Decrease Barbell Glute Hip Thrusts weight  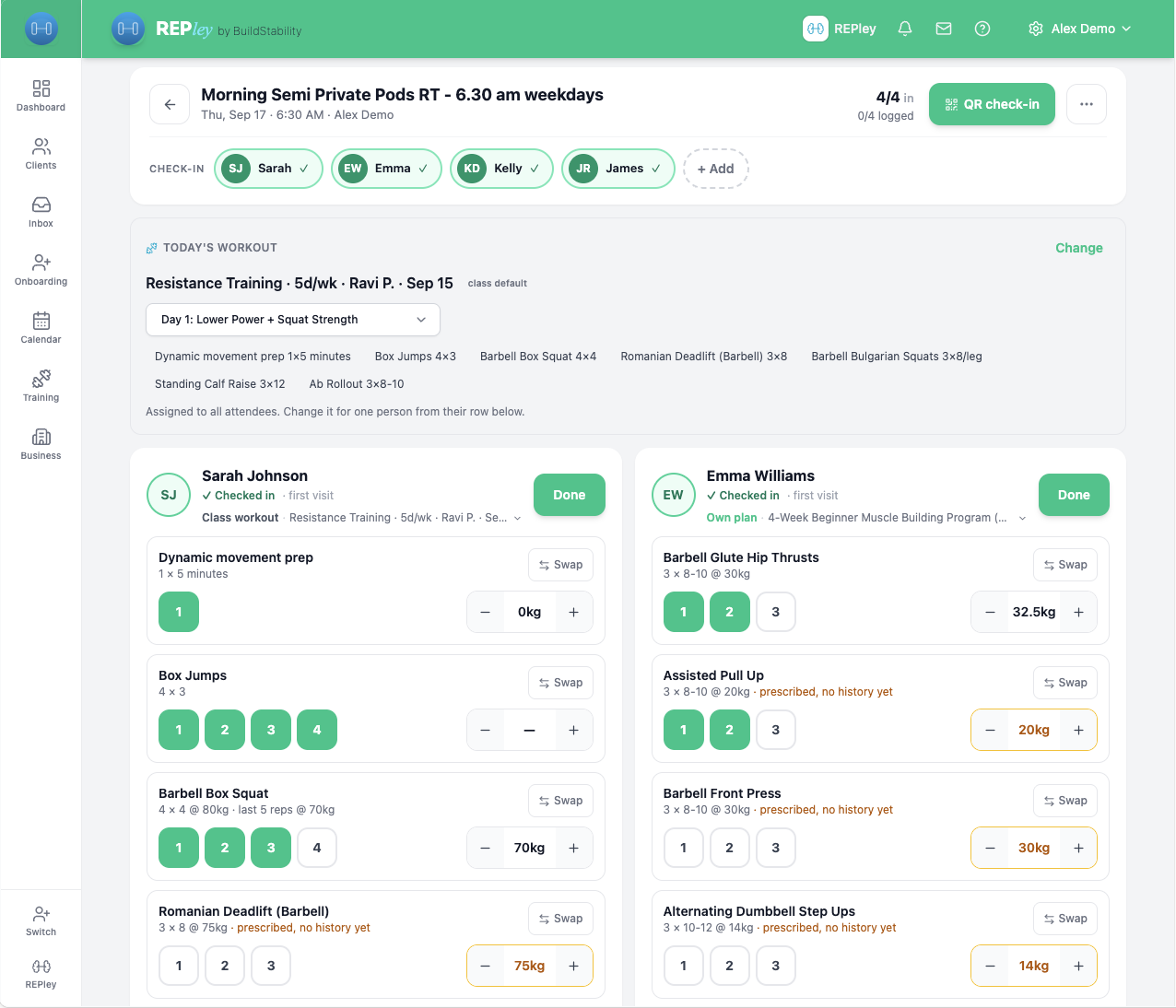click(x=990, y=612)
